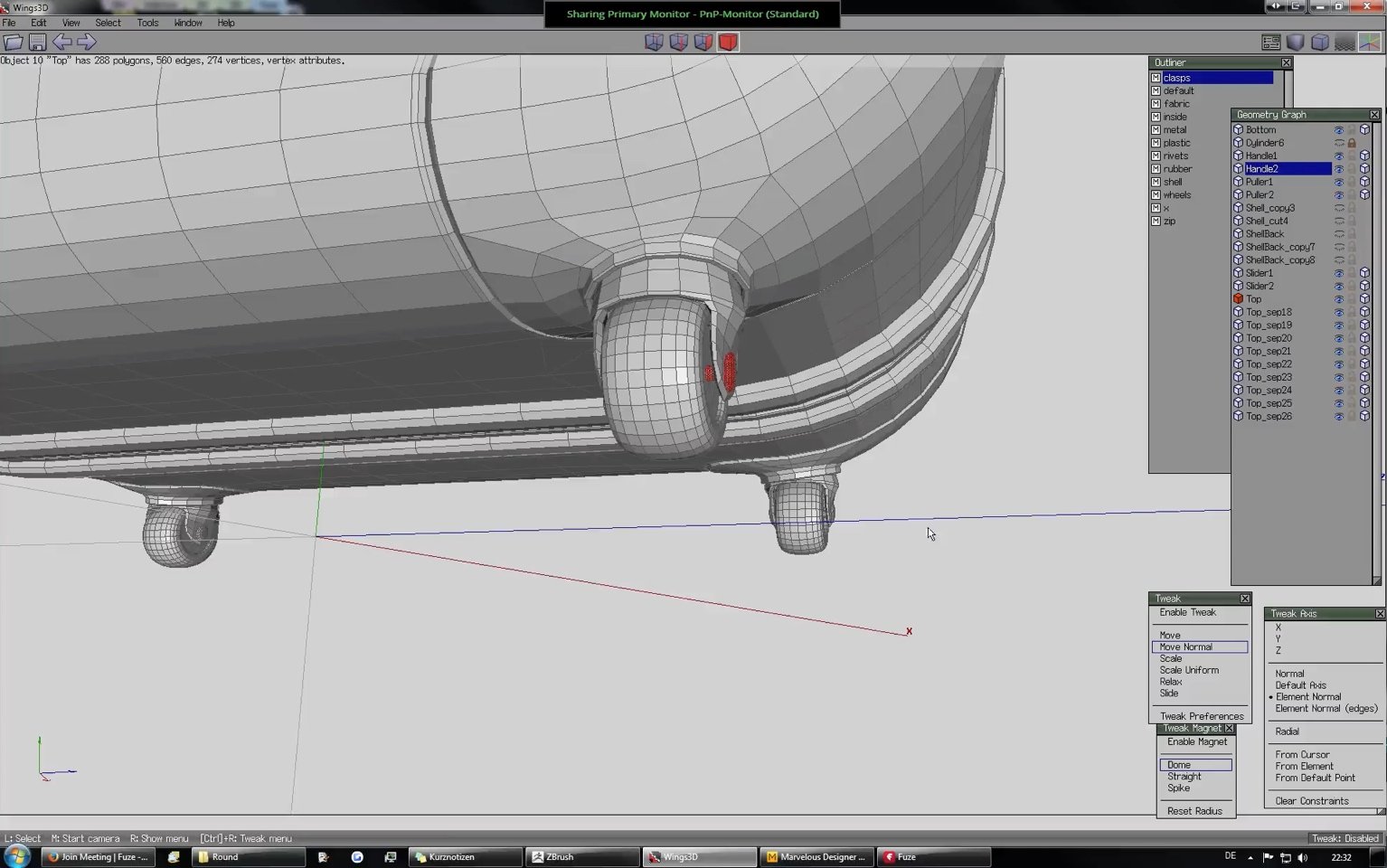This screenshot has width=1387, height=868.
Task: Select From Default Point option
Action: click(x=1315, y=778)
